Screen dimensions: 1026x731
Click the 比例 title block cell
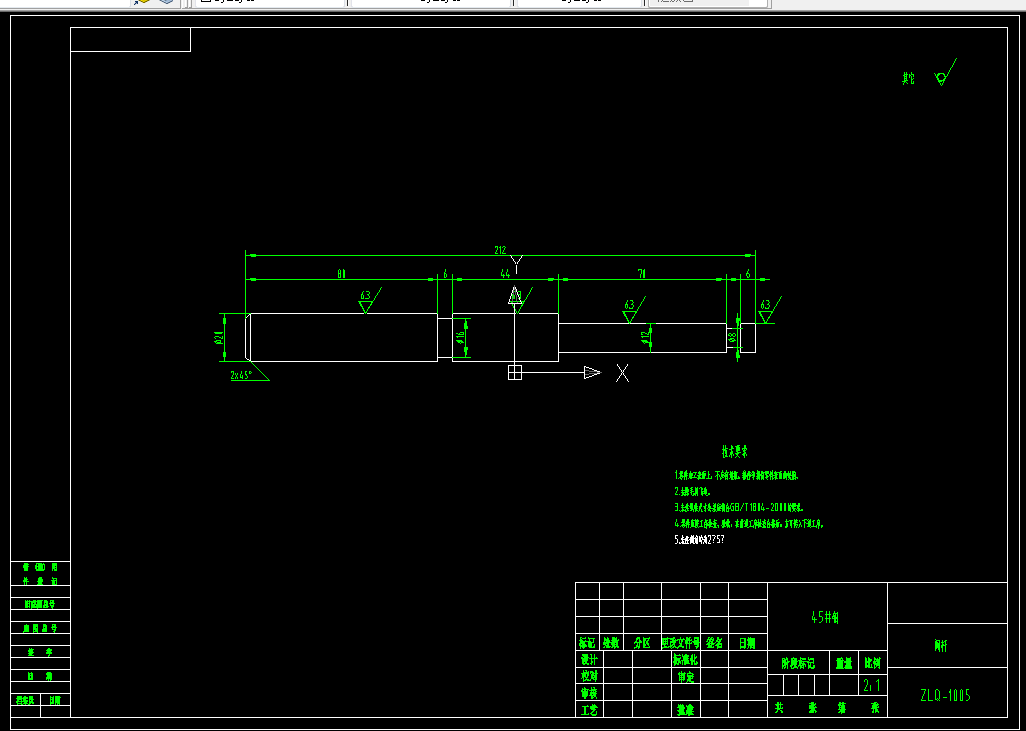coord(872,663)
